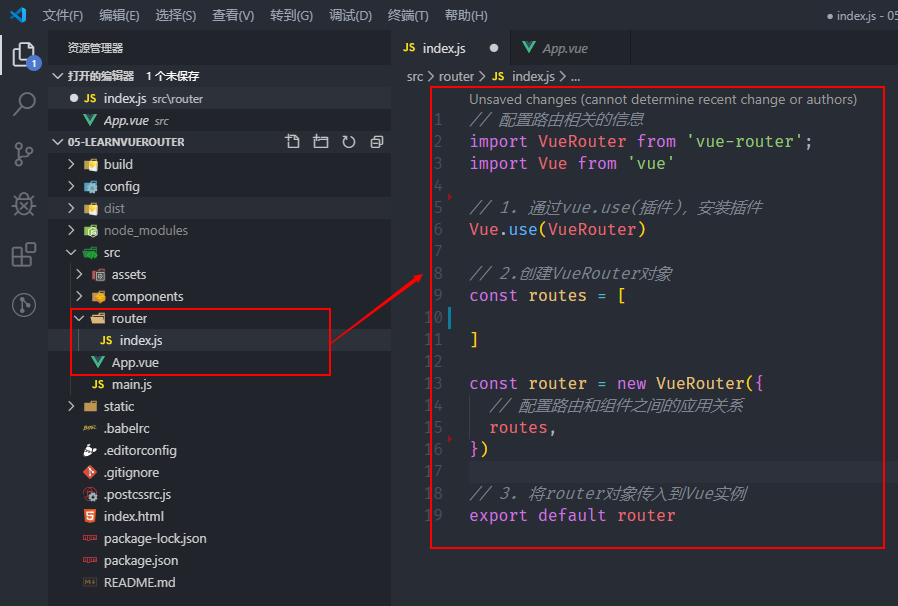The width and height of the screenshot is (898, 606).
Task: Click the 资源管理器 panel title
Action: [x=95, y=48]
